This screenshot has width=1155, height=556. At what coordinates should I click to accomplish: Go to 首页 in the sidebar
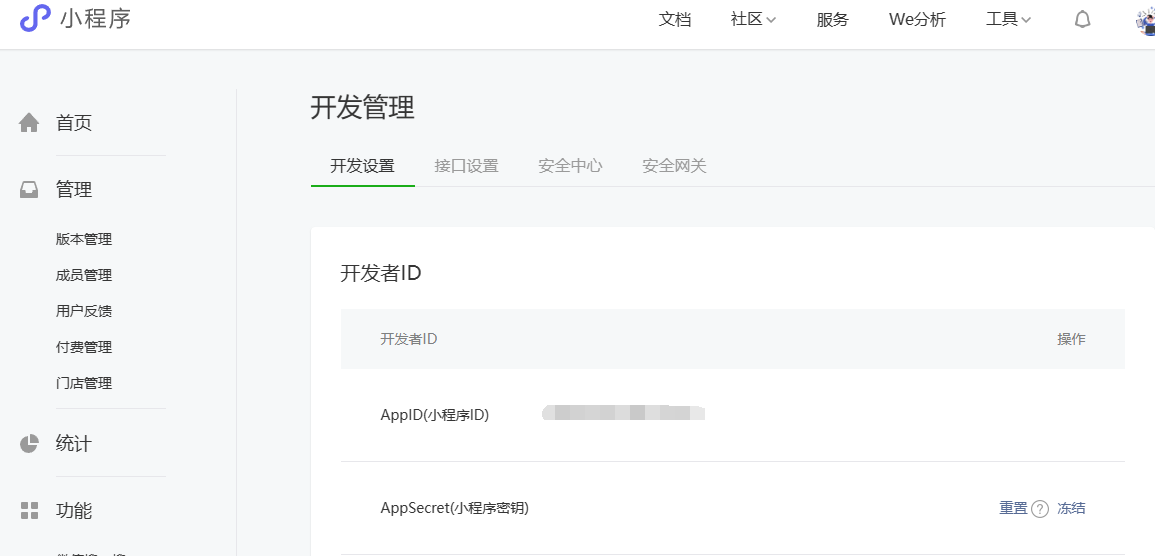[x=74, y=123]
